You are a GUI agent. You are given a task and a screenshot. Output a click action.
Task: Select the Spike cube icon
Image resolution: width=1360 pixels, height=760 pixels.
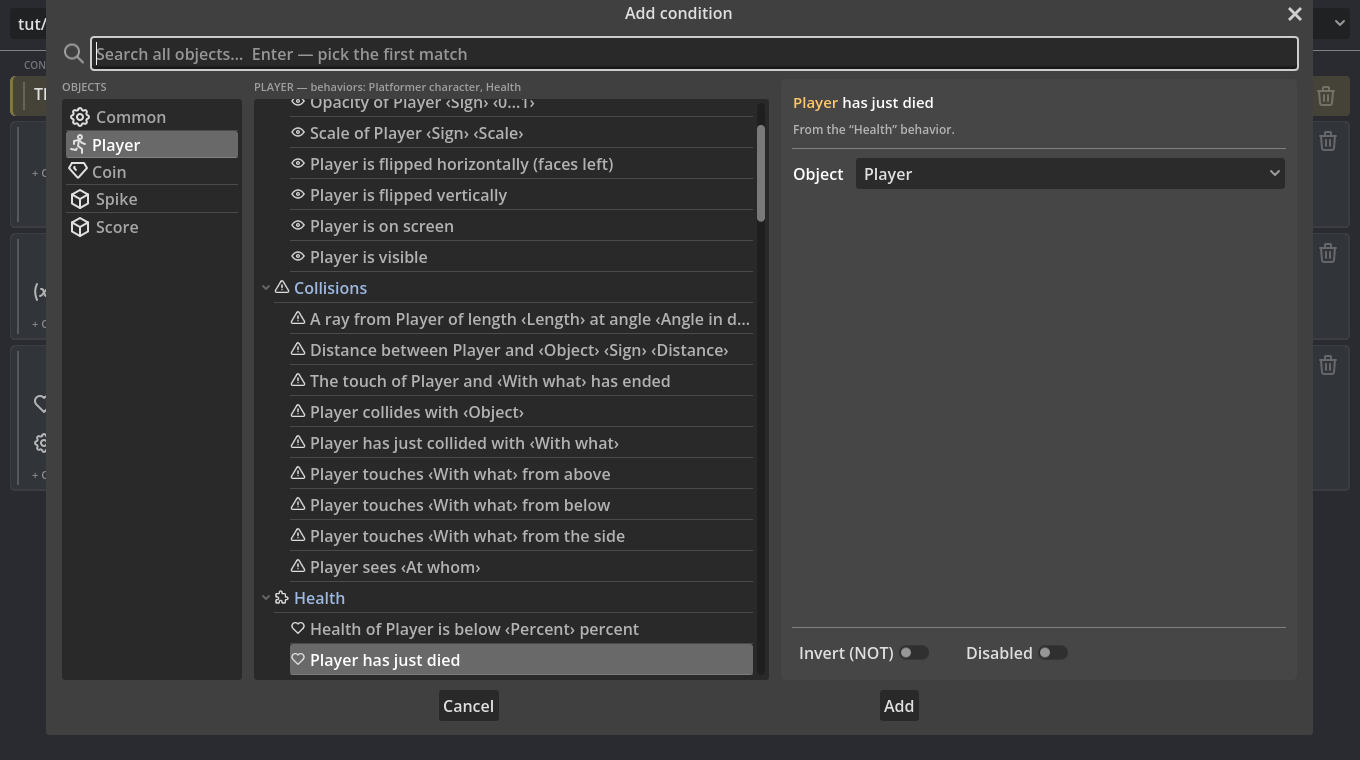80,199
